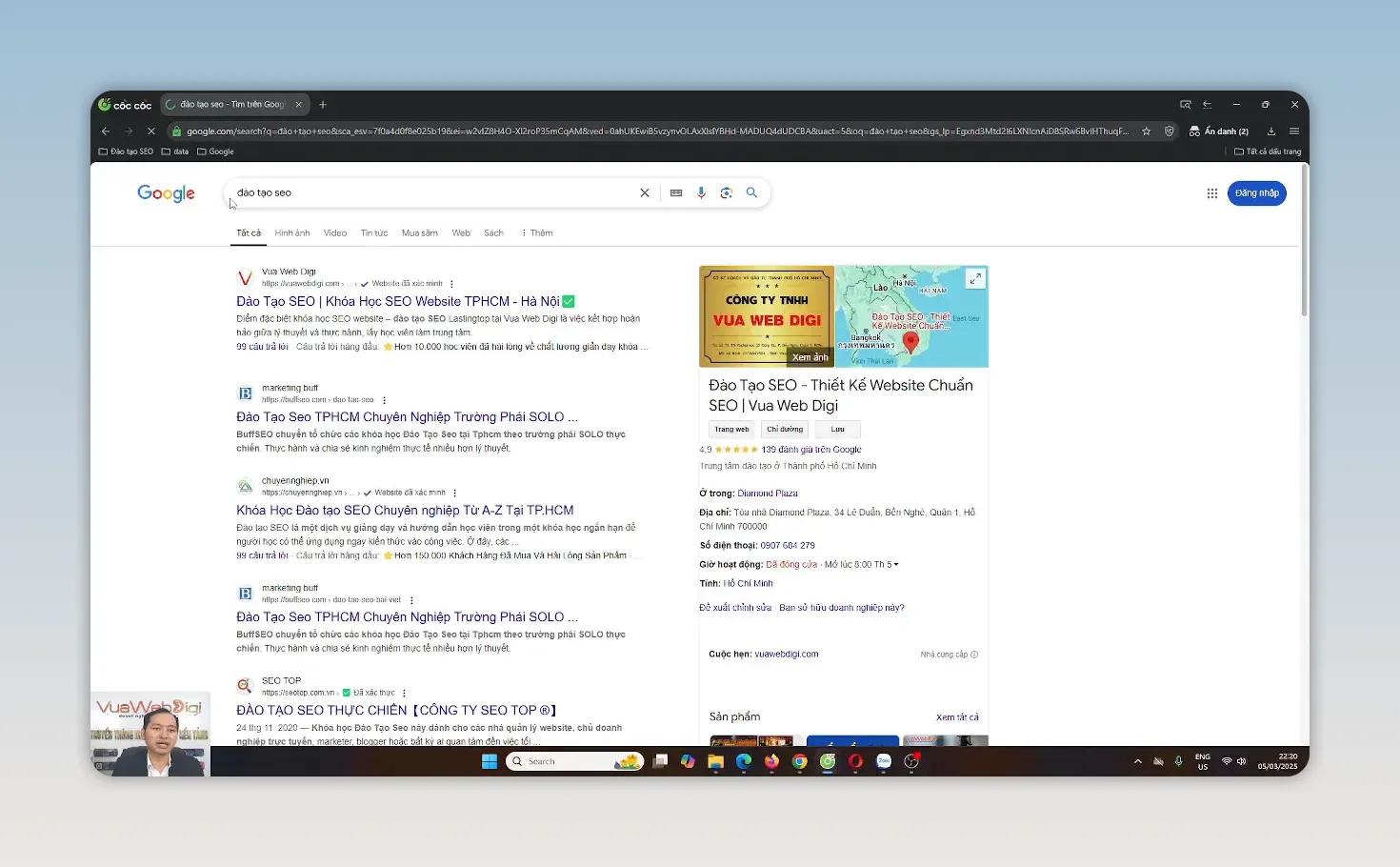Close the 'đào tạo seo' tab
This screenshot has width=1400, height=867.
point(298,105)
